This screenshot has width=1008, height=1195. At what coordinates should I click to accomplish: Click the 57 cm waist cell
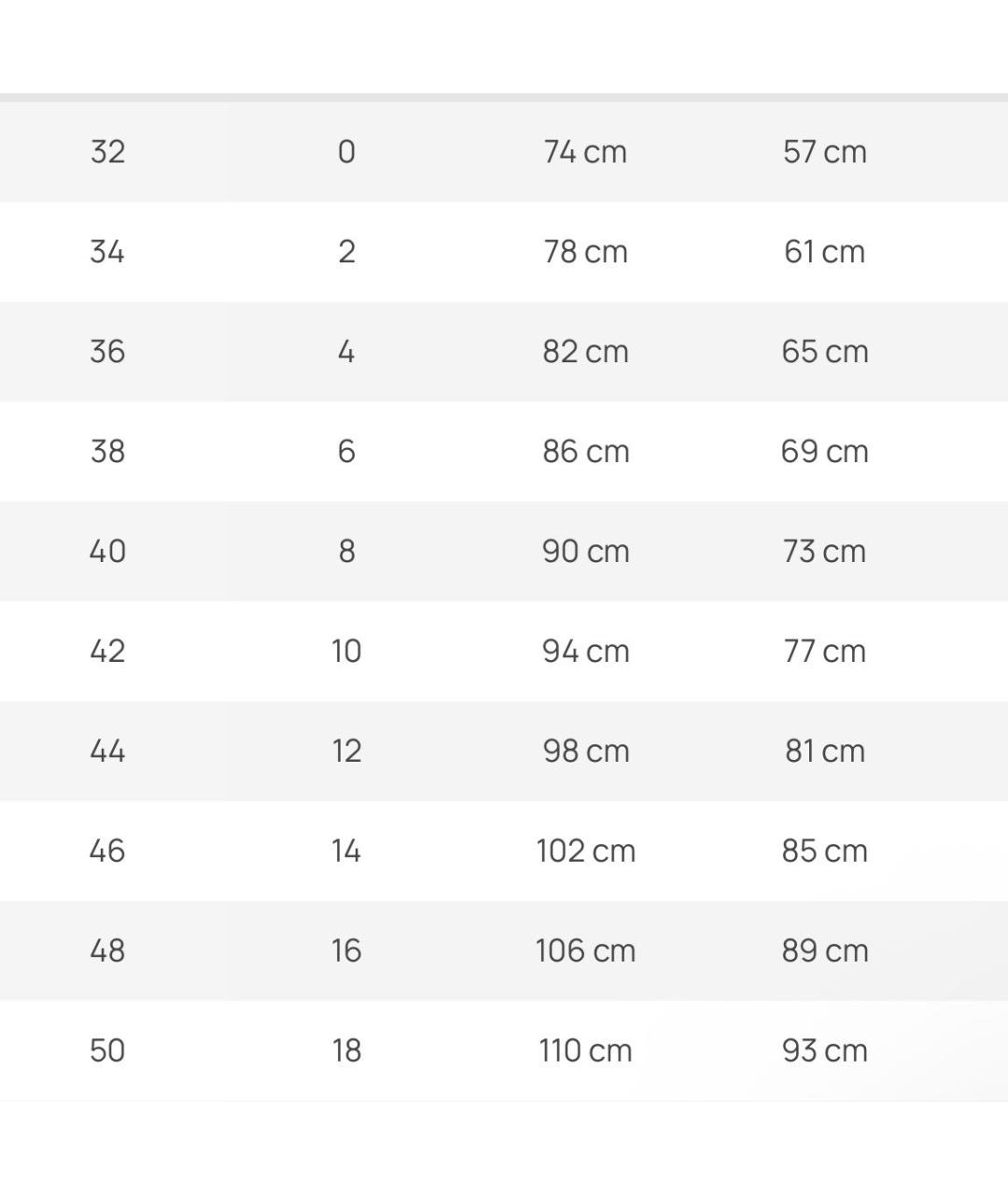tap(825, 151)
